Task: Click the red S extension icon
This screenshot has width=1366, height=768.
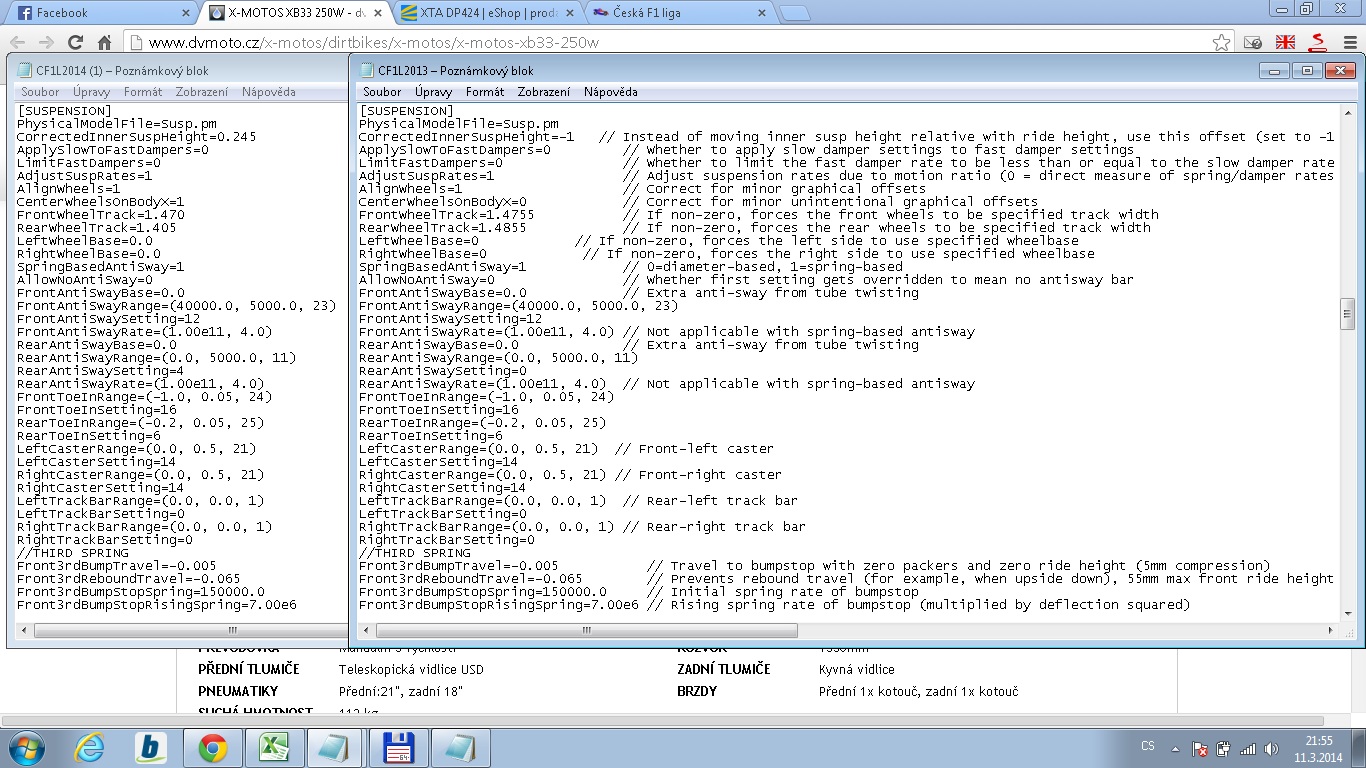Action: coord(1317,43)
